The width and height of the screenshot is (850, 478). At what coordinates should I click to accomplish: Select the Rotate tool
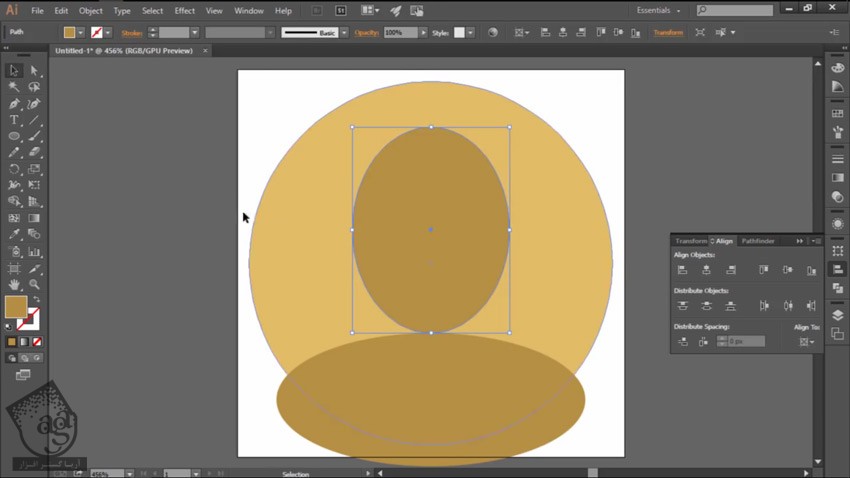point(14,169)
